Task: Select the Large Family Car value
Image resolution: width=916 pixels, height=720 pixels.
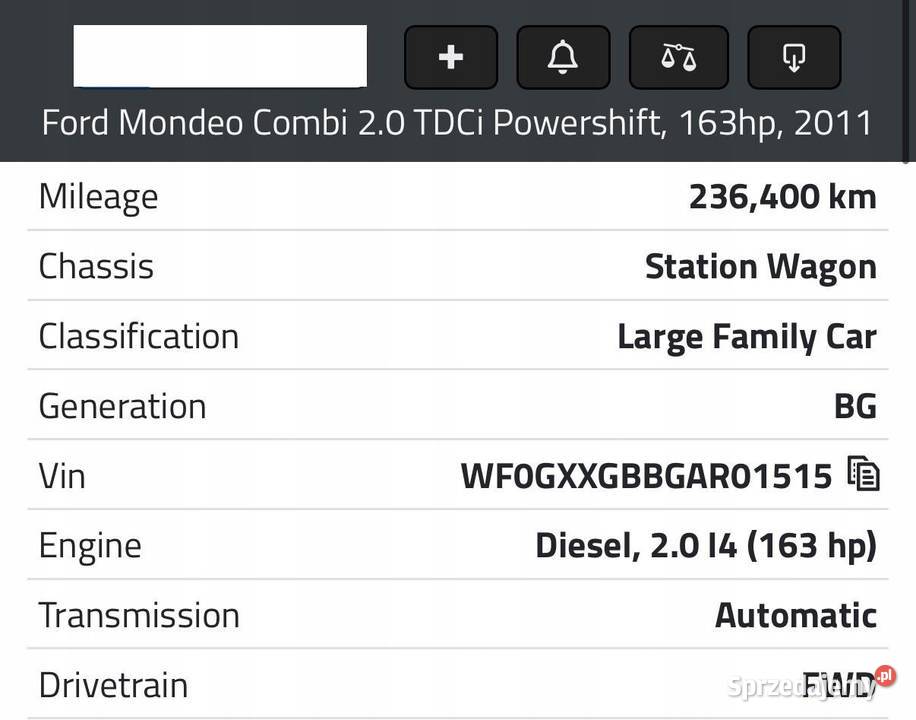Action: tap(747, 338)
